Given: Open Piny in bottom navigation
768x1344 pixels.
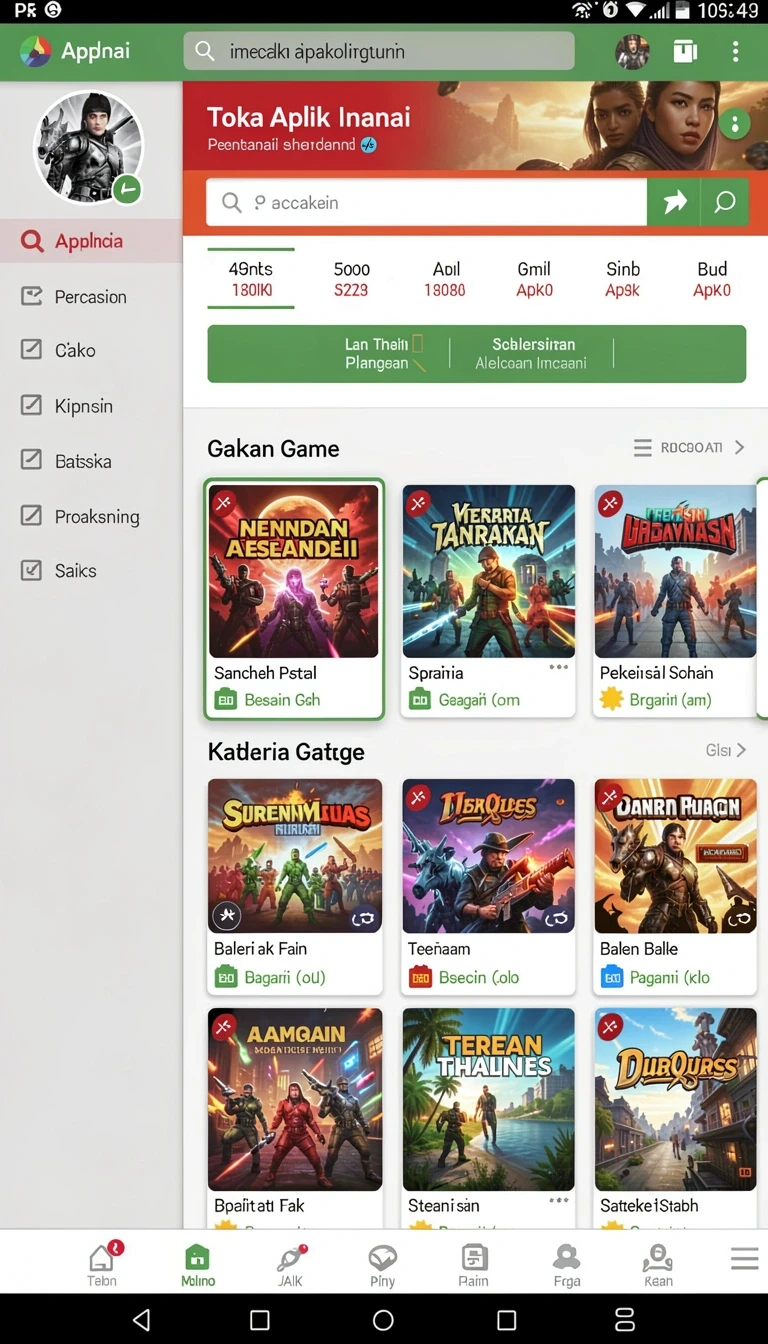Looking at the screenshot, I should 382,1264.
